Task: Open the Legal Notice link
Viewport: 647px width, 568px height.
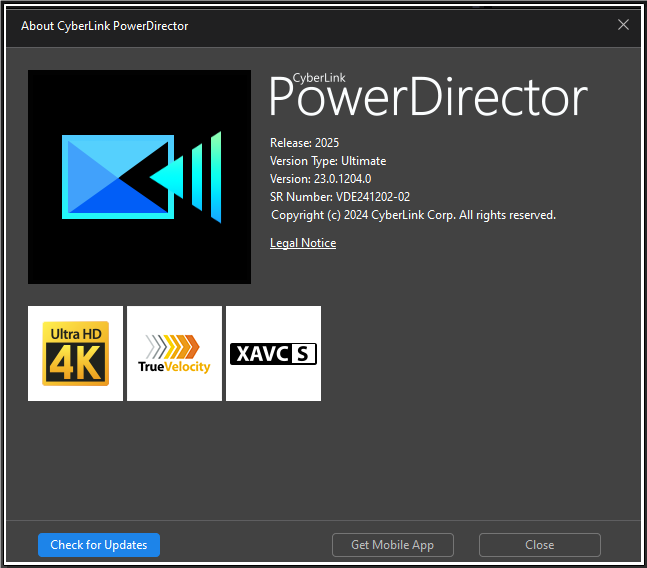Action: (303, 243)
